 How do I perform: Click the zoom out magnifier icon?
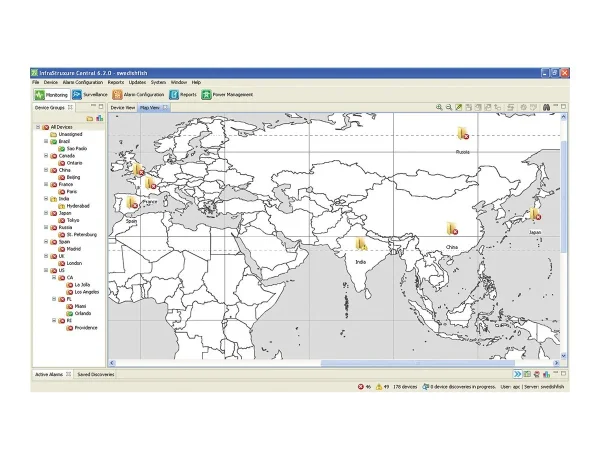click(449, 107)
